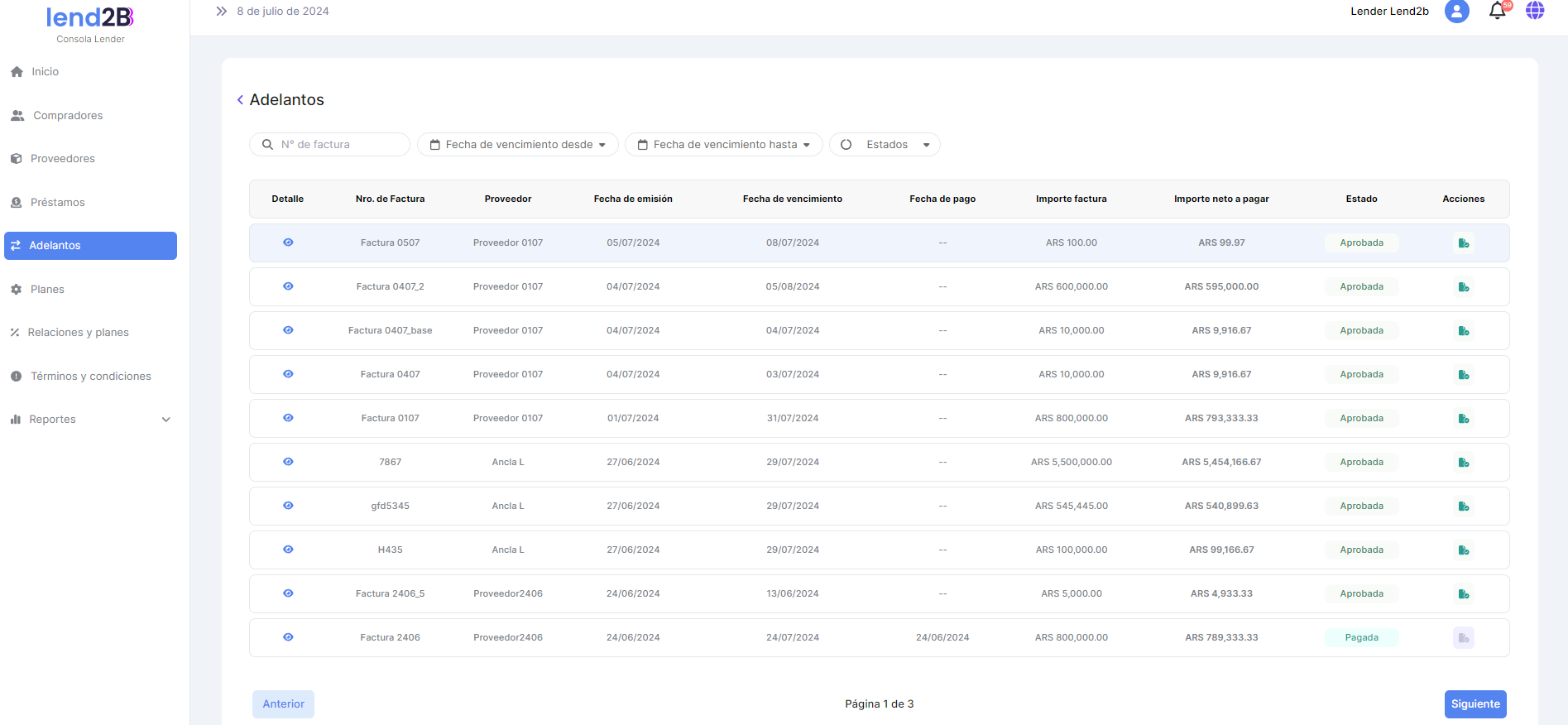
Task: Click the Siguiente pagination button
Action: (x=1474, y=704)
